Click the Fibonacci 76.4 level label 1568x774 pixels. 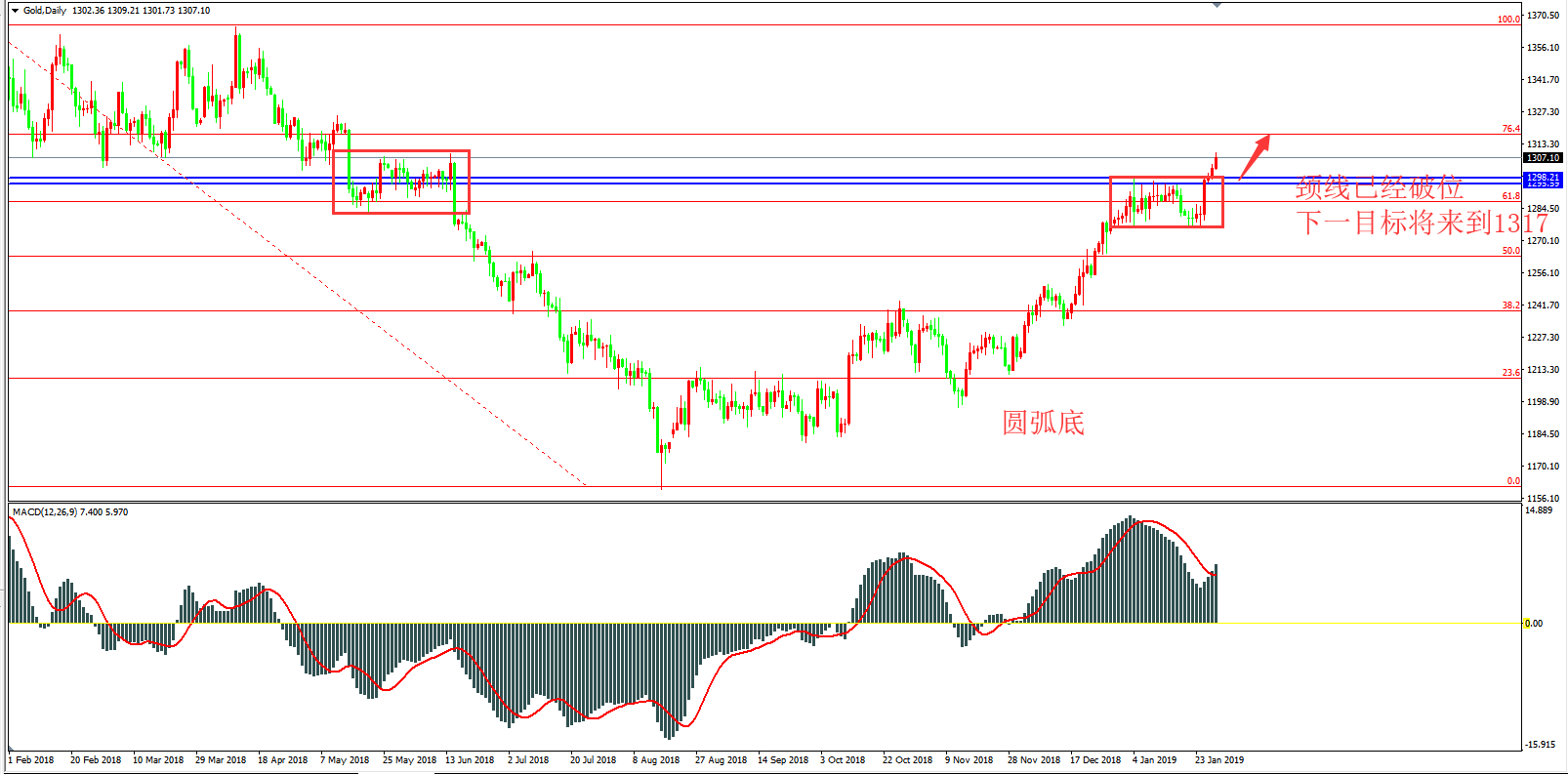click(x=1510, y=129)
